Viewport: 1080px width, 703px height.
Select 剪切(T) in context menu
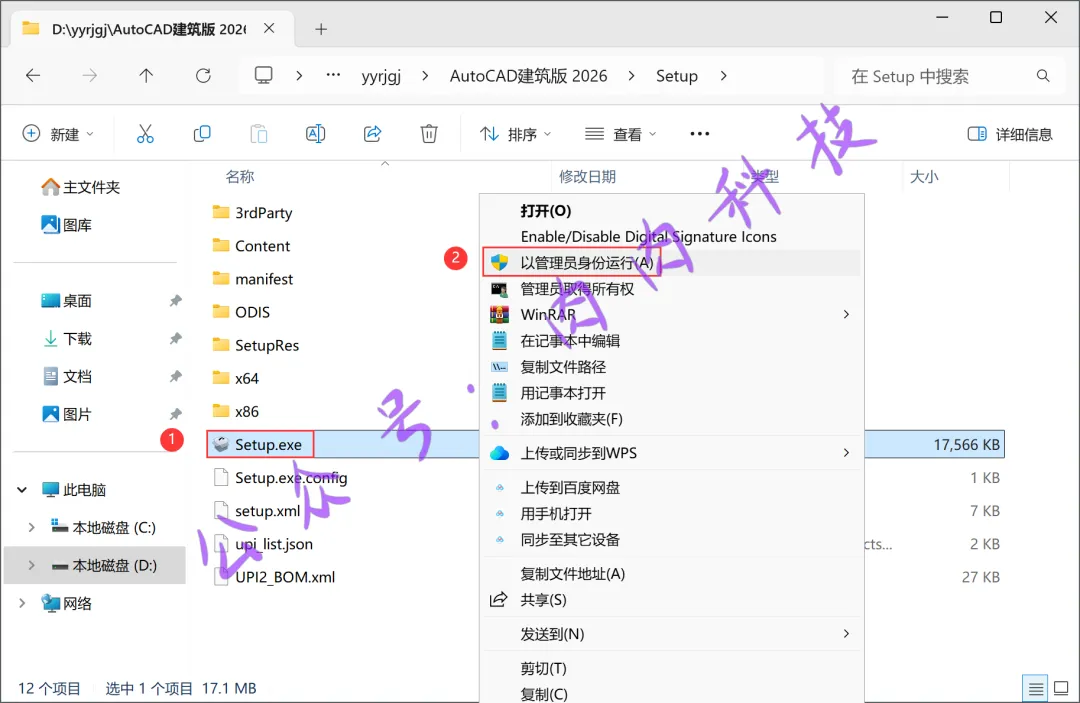(672, 669)
